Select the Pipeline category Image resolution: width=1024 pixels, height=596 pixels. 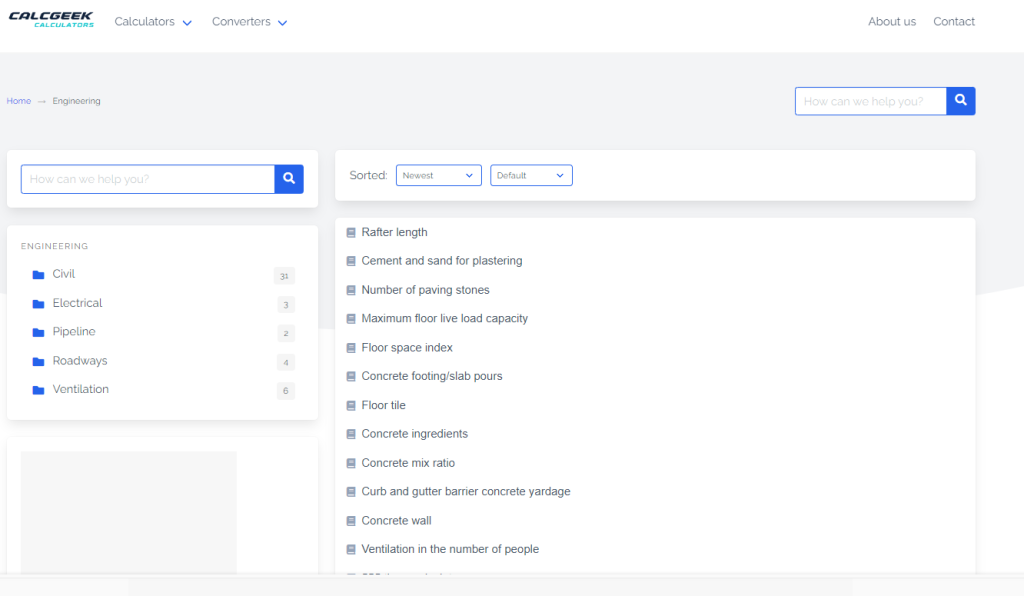(x=74, y=332)
